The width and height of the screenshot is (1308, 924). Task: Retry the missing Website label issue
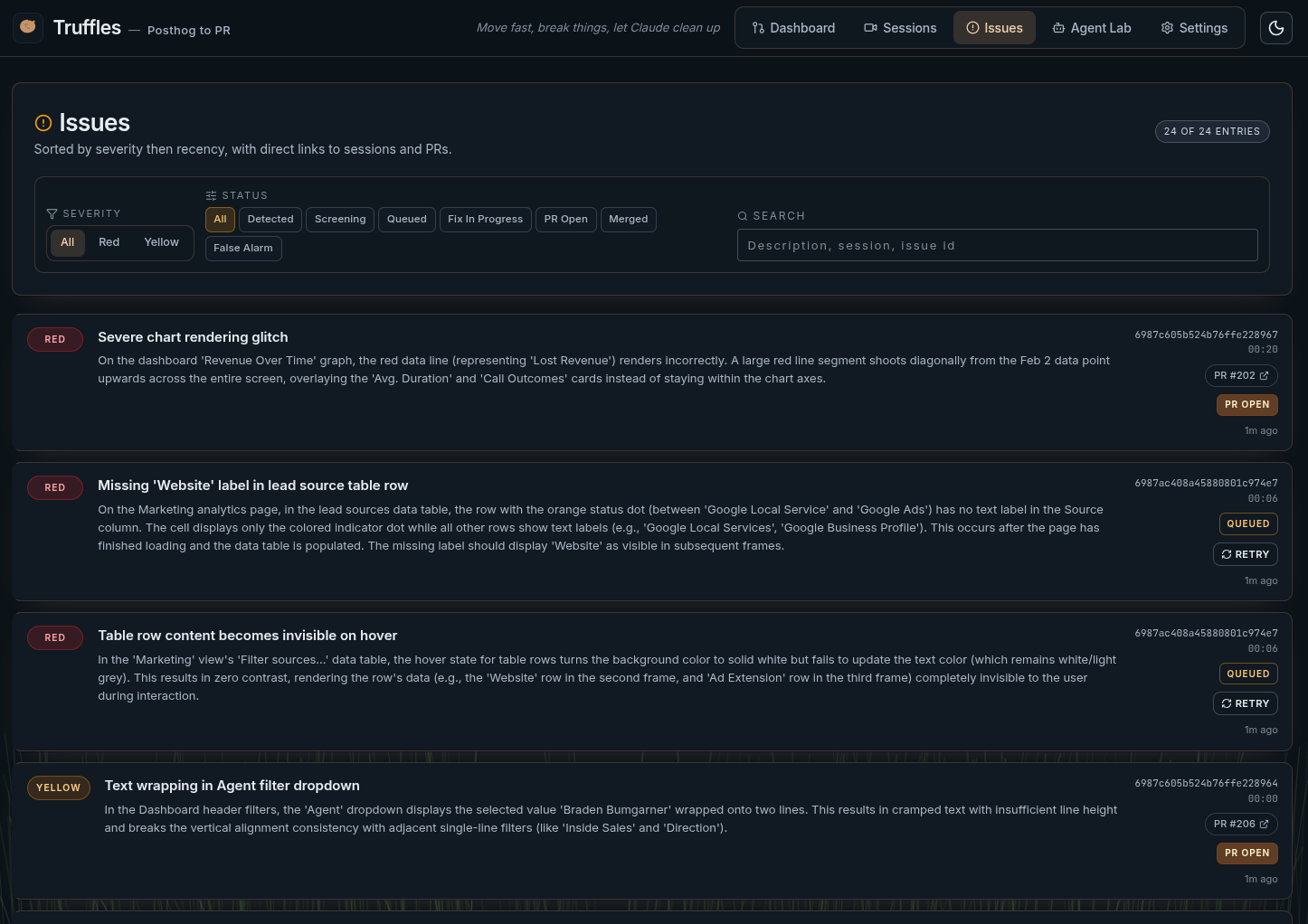coord(1246,554)
